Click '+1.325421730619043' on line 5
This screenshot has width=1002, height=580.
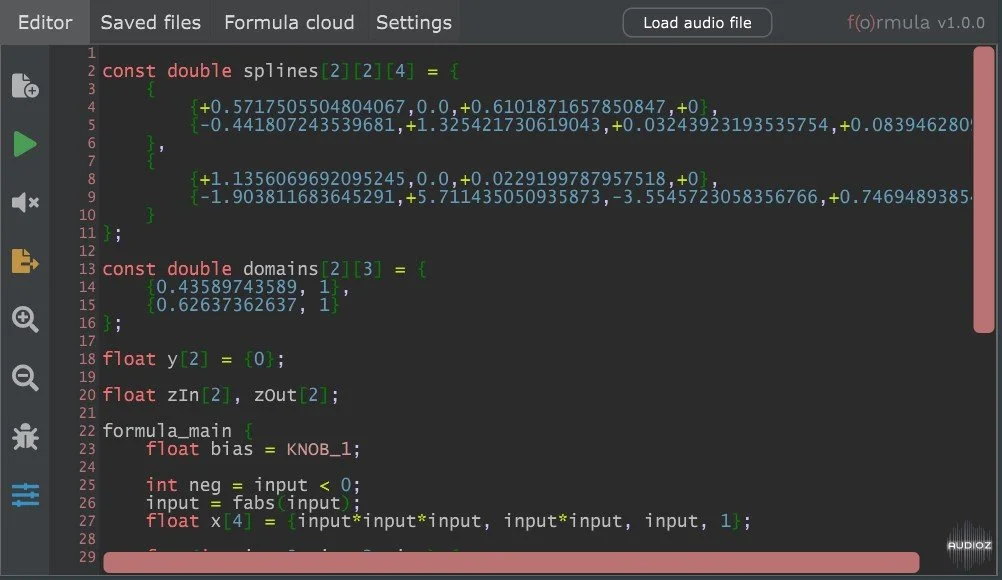[504, 125]
